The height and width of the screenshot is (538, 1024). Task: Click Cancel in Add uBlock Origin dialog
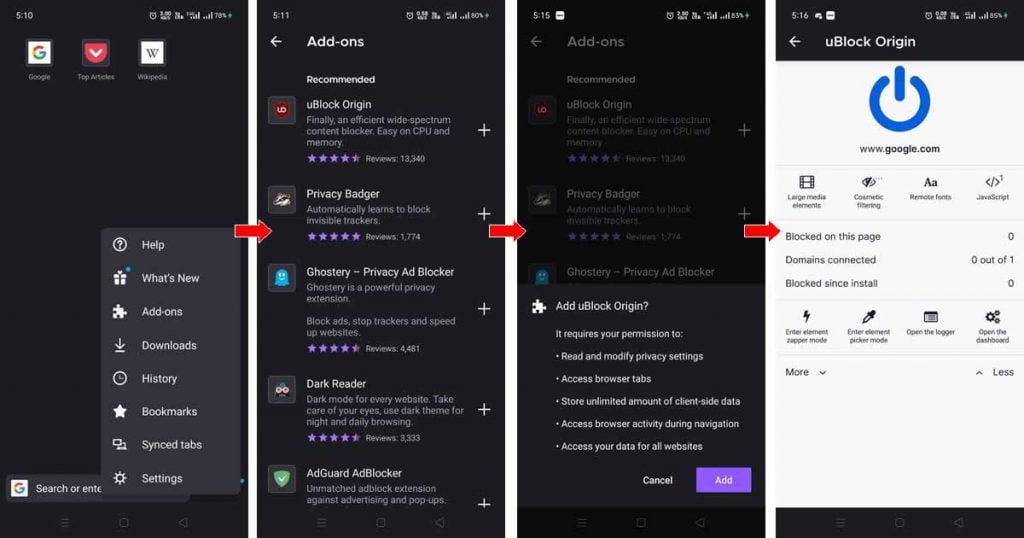(x=657, y=480)
